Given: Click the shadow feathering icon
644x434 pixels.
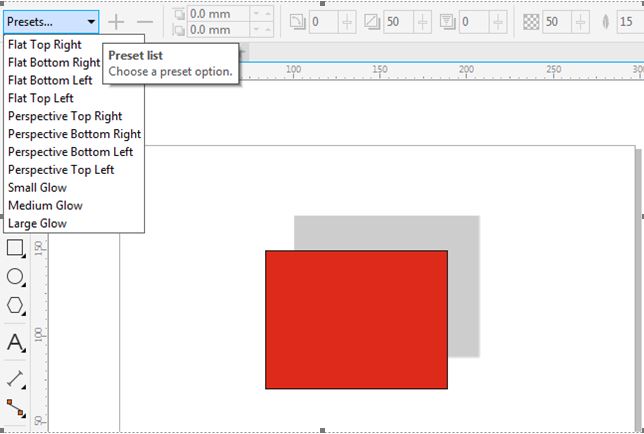Looking at the screenshot, I should [605, 22].
